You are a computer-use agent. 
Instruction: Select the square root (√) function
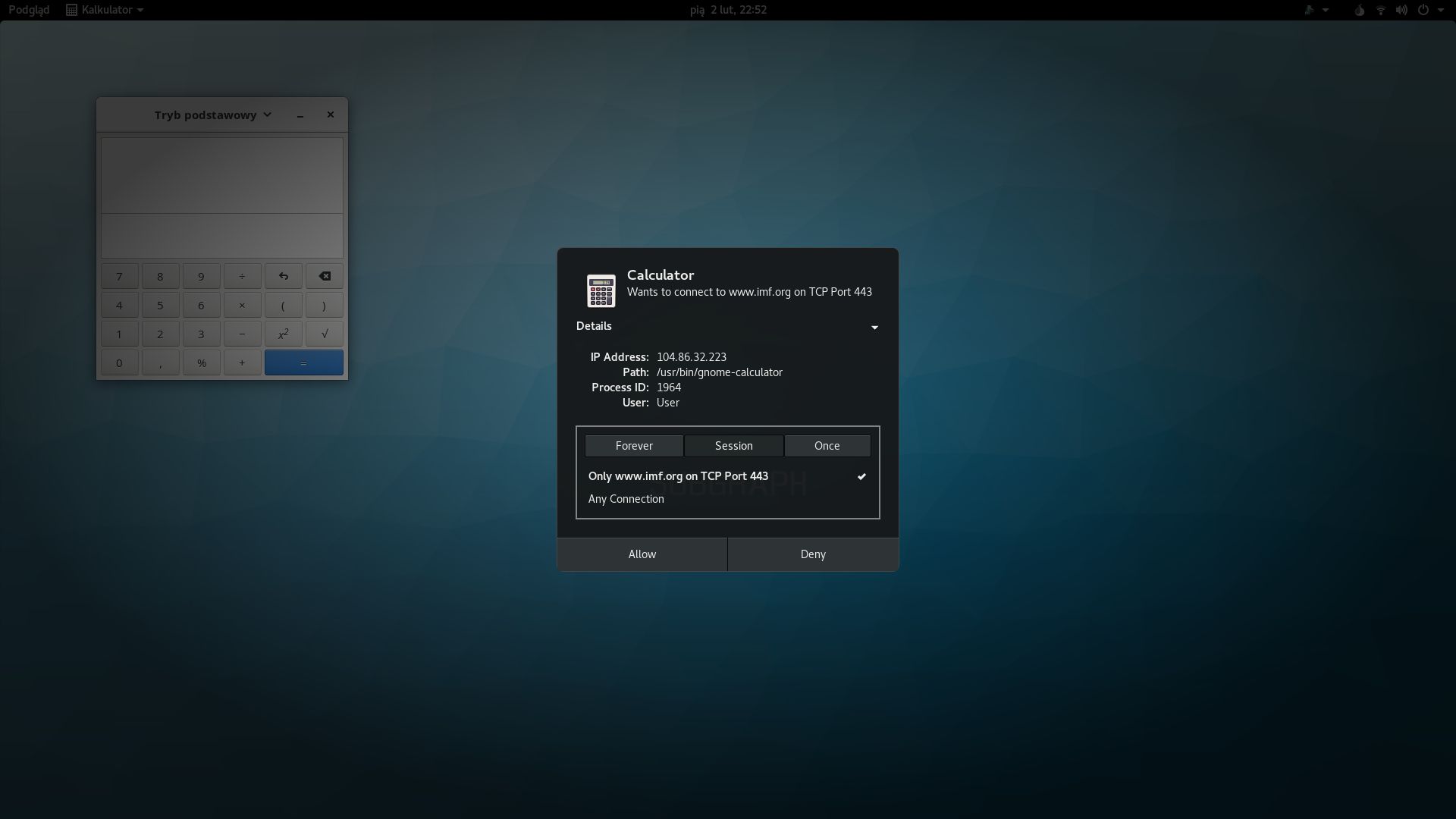pos(324,333)
